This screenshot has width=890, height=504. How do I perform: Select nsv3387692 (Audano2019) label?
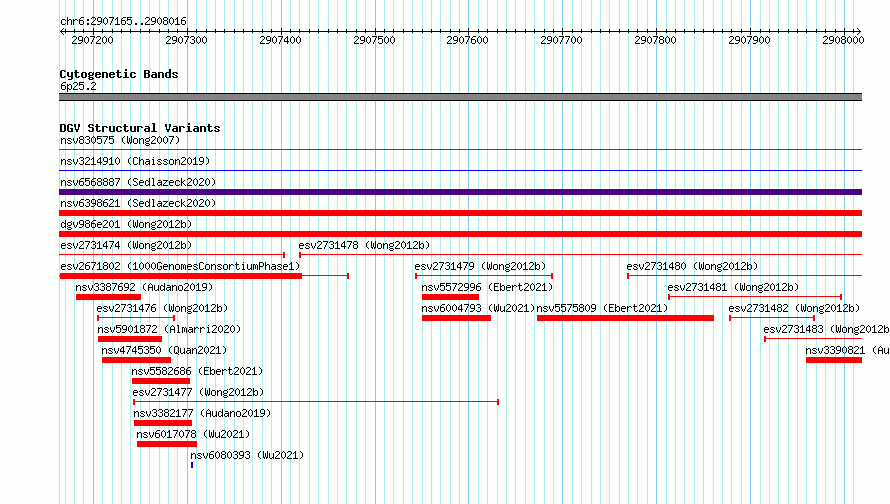144,287
